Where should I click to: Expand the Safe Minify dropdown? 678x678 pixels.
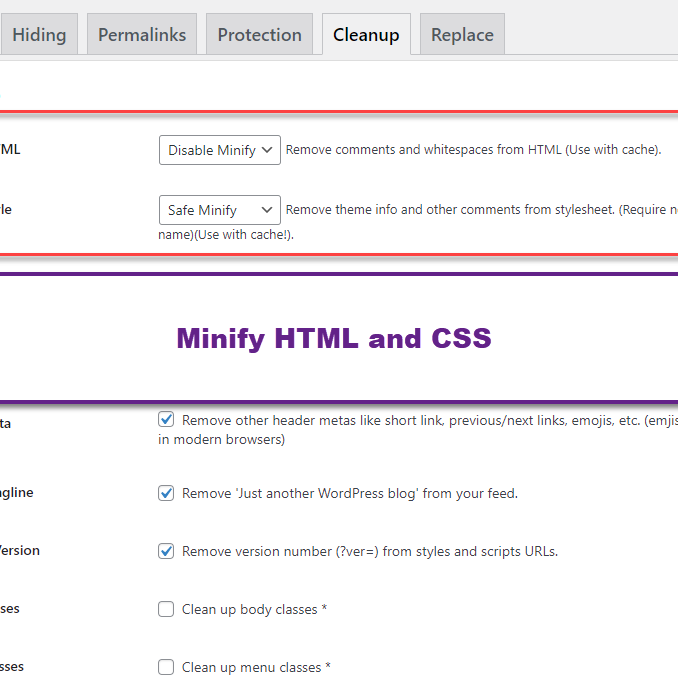[x=220, y=210]
